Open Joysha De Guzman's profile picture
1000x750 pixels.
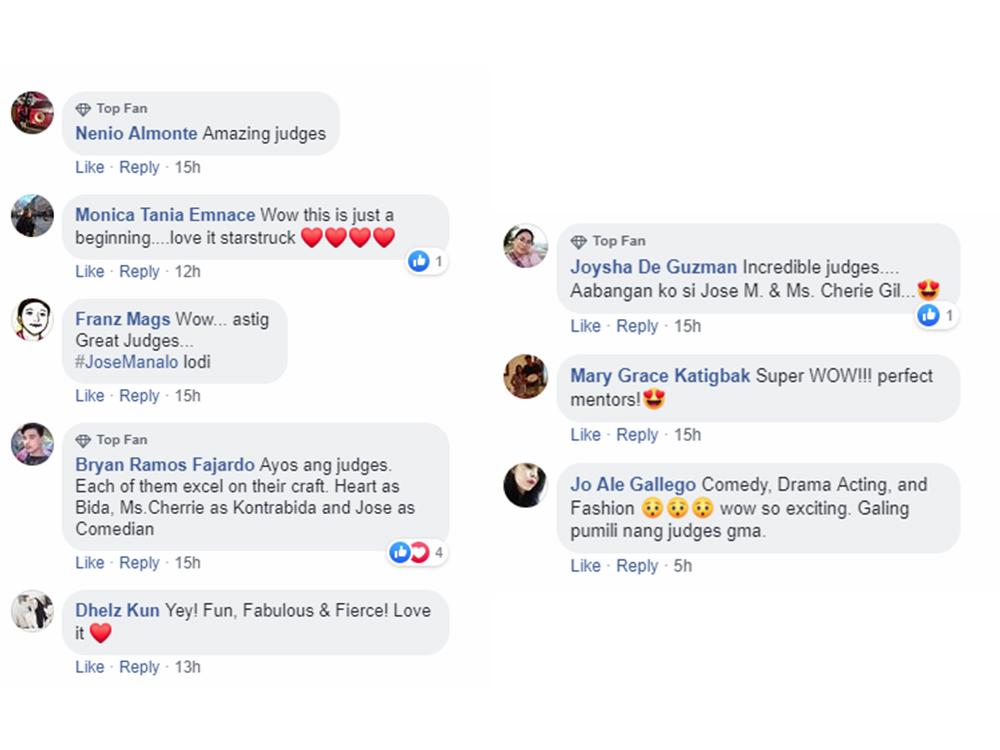point(526,246)
